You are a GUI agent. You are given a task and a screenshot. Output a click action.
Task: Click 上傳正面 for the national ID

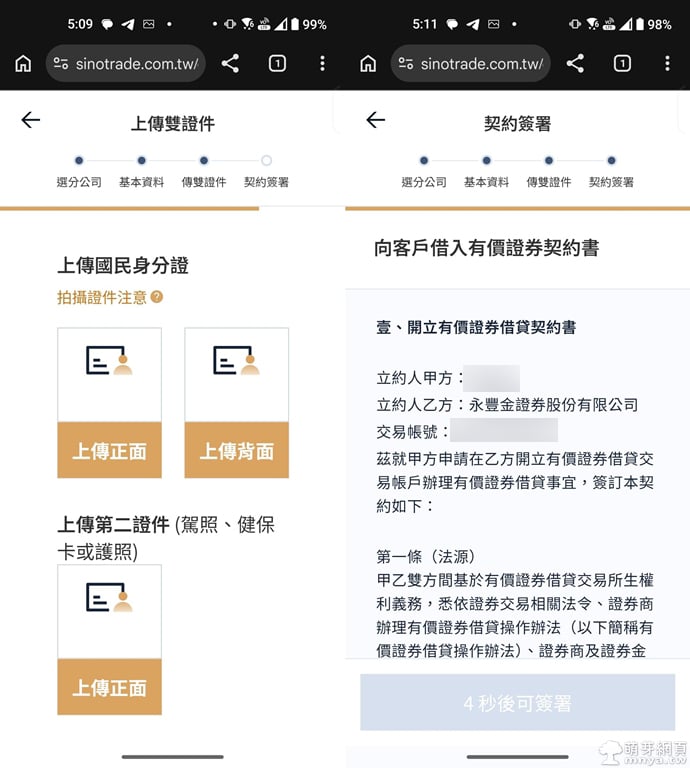pos(109,450)
